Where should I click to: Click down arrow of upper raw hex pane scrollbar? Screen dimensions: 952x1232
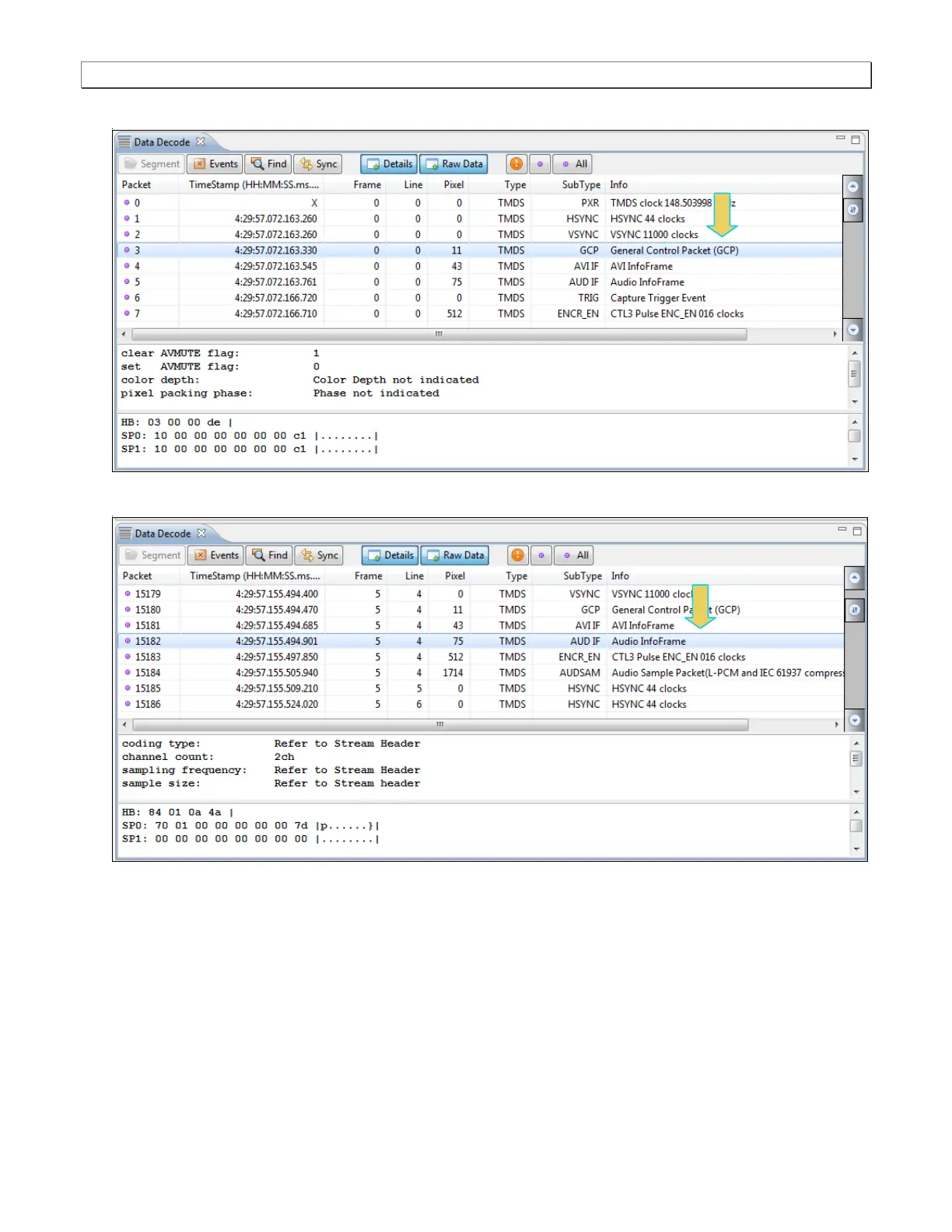click(x=855, y=459)
